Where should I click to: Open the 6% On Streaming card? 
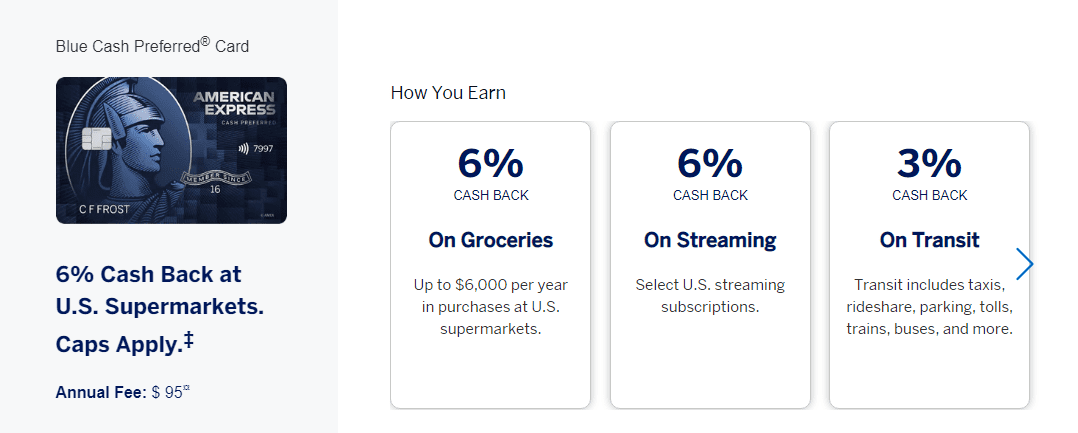(x=710, y=265)
